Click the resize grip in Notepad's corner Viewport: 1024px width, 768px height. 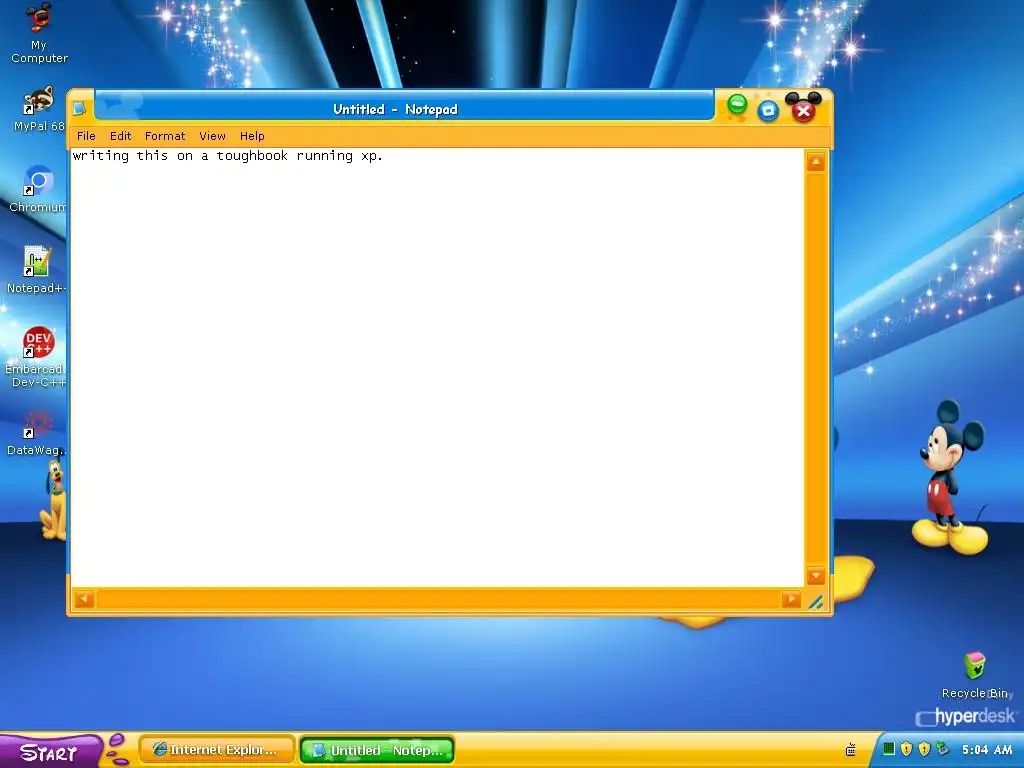[816, 601]
